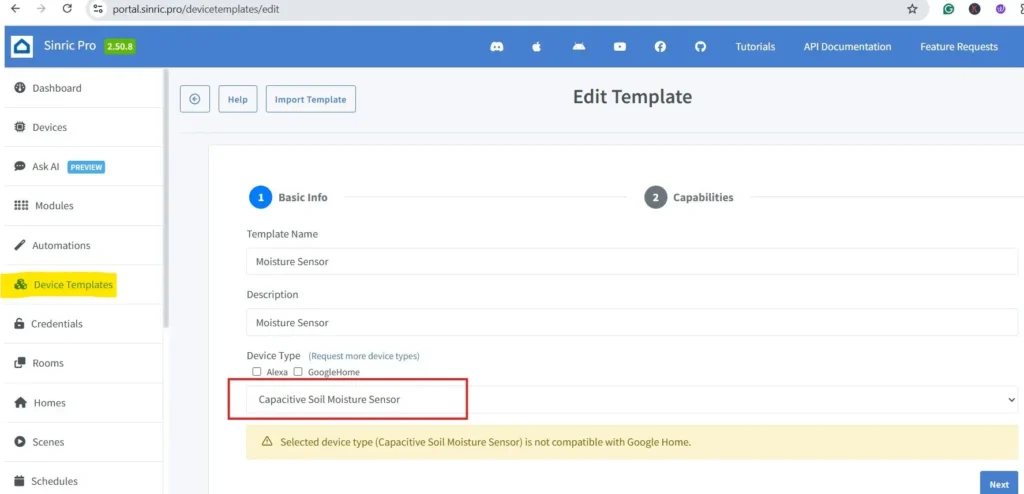The width and height of the screenshot is (1024, 494).
Task: Enable the GoogleHome checkbox
Action: pos(298,372)
